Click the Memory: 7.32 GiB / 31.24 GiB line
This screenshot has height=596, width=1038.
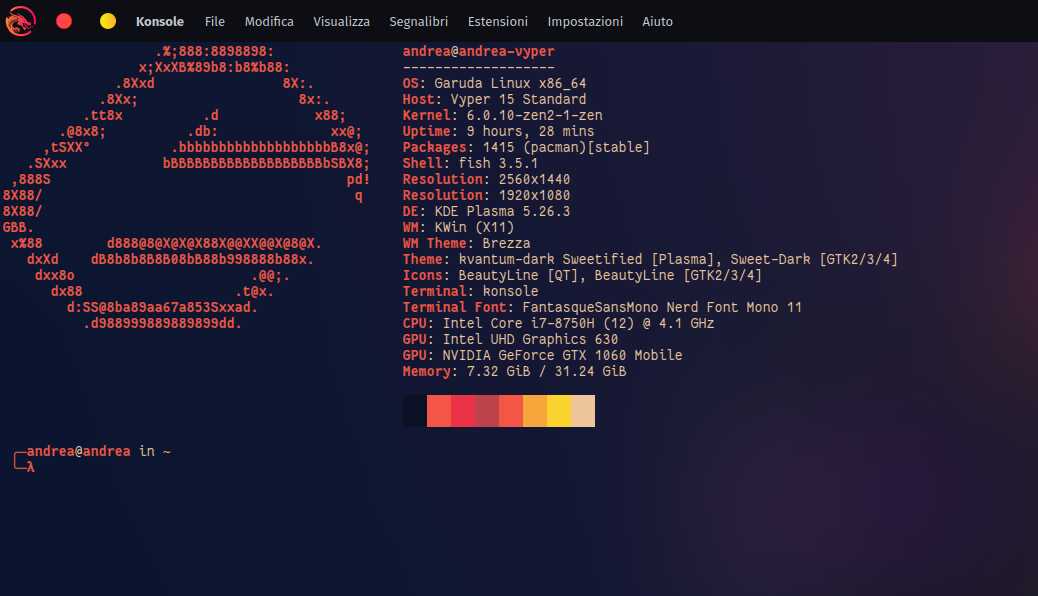tap(514, 371)
